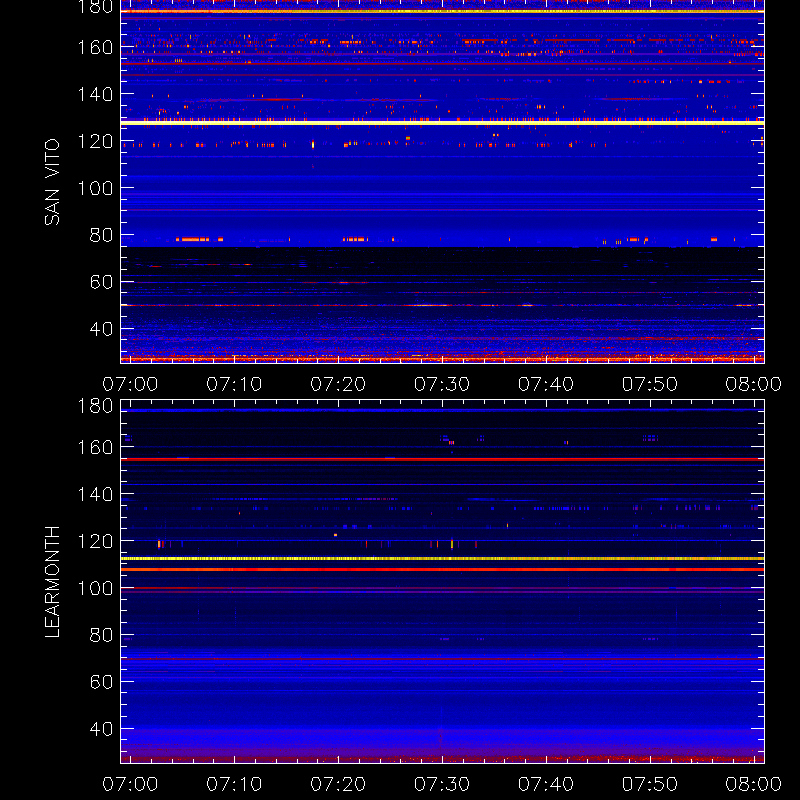Click 08:00 time label under Learmonth plot
This screenshot has width=800, height=800.
coord(754,784)
